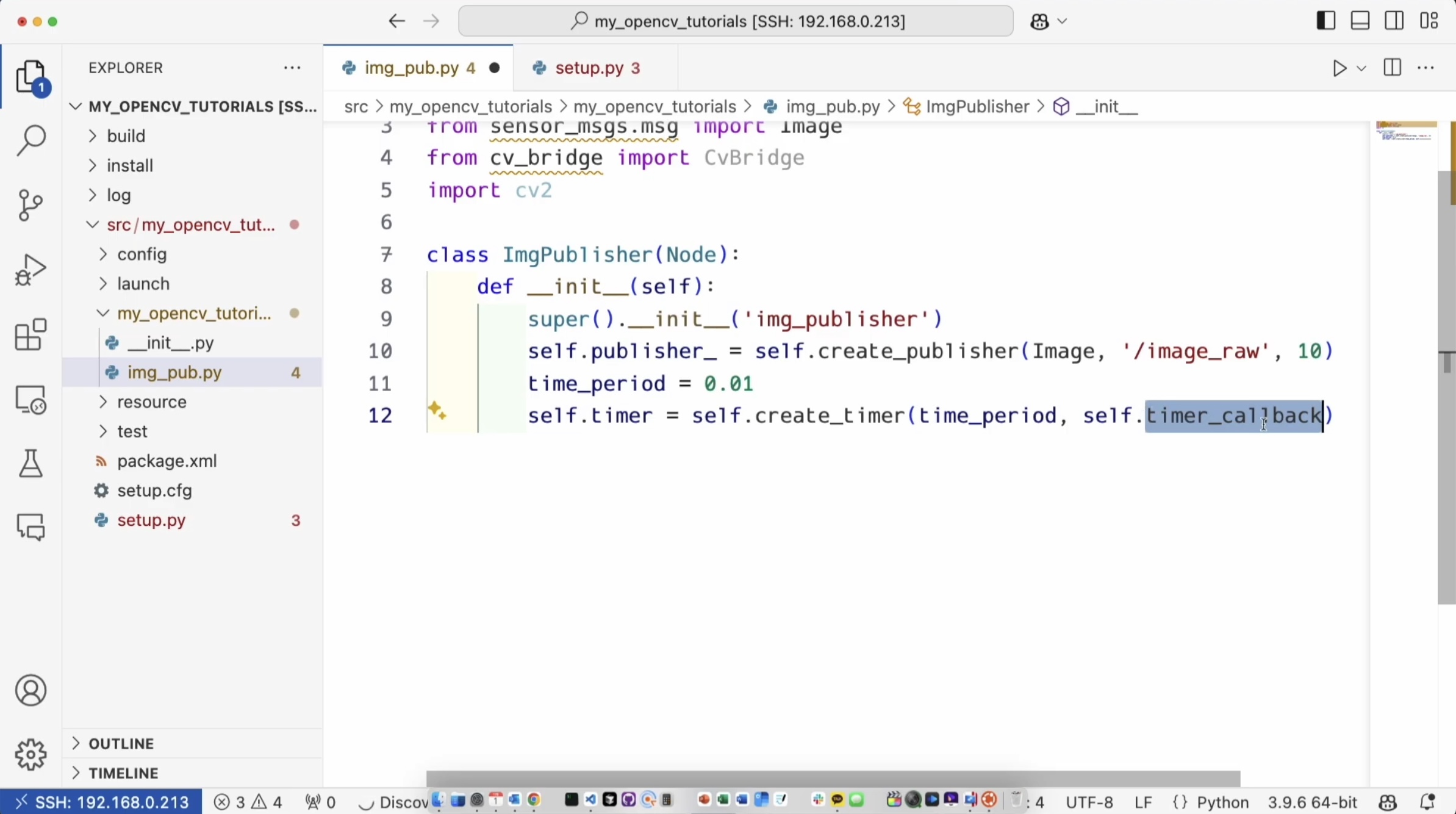Open Run and Debug view
This screenshot has width=1456, height=814.
30,270
